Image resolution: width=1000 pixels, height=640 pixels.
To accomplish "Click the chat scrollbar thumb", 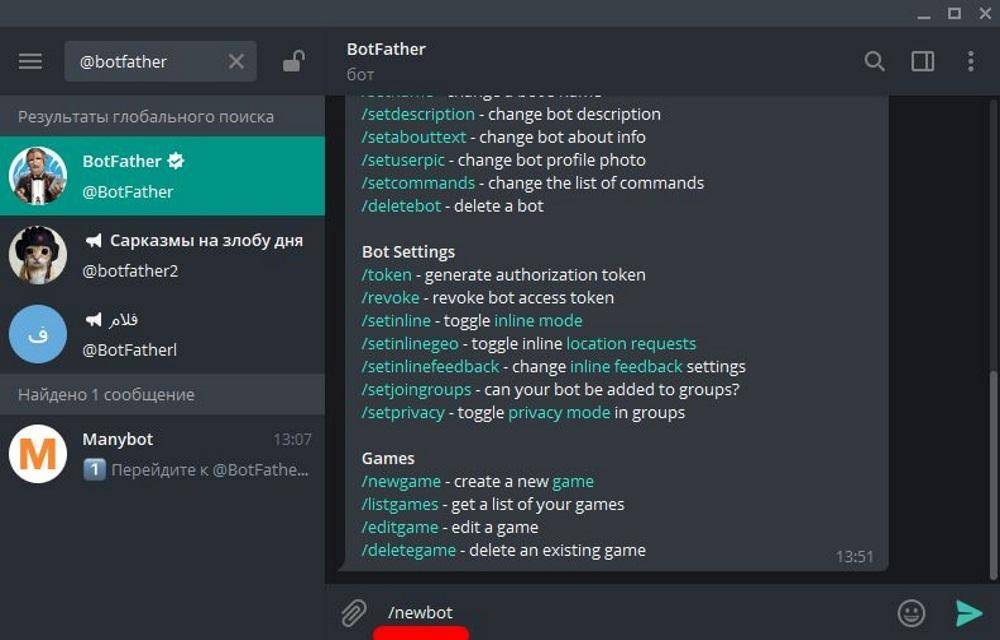I will click(993, 475).
